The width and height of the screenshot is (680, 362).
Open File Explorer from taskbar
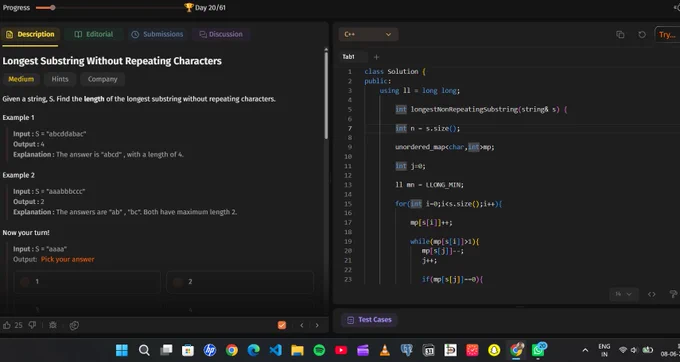click(298, 350)
